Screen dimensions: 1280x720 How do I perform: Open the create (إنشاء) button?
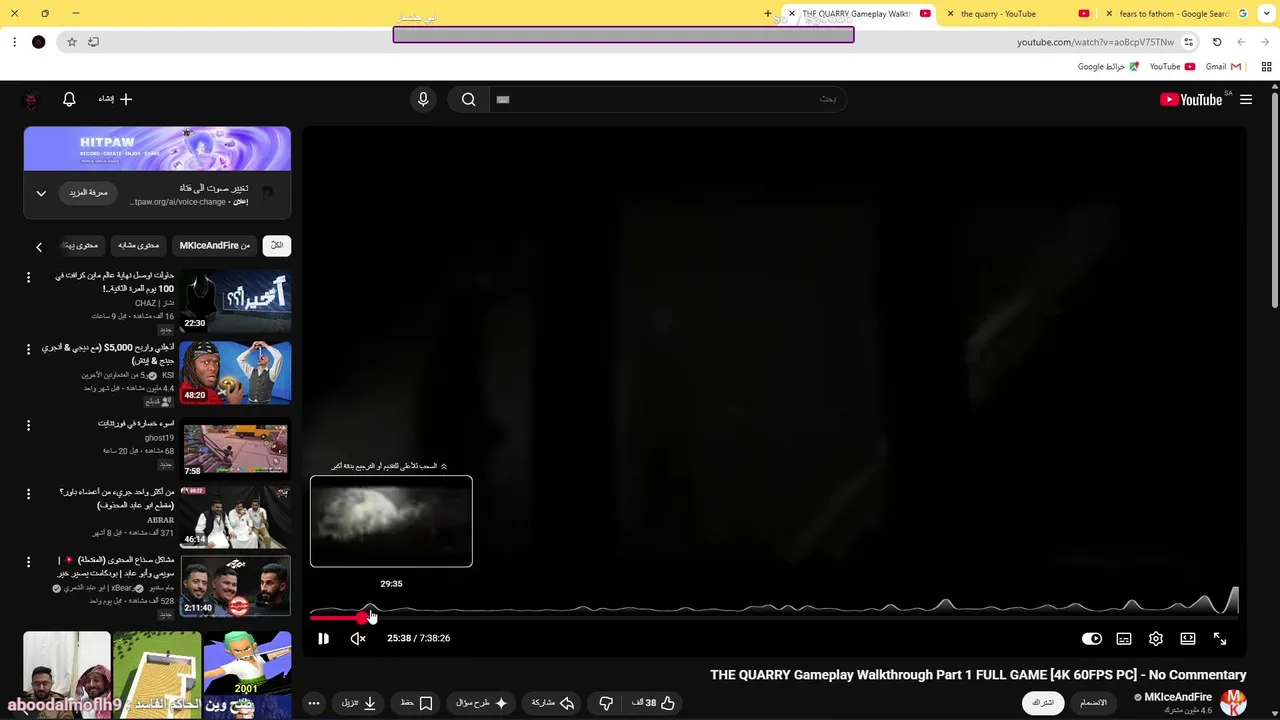[115, 99]
